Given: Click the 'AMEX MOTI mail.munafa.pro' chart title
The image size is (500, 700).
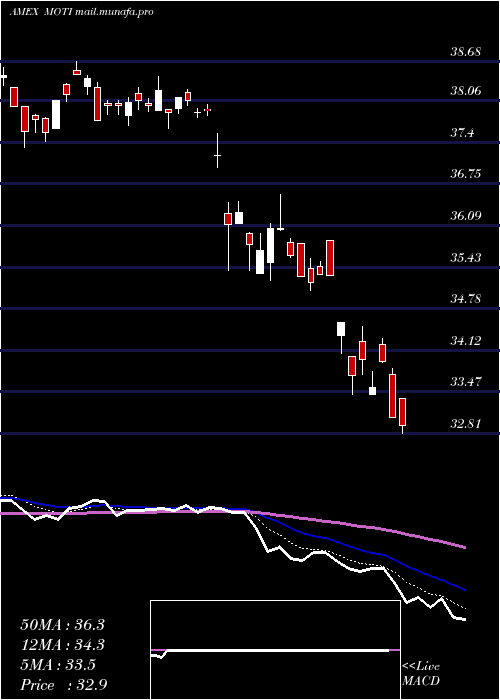Looking at the screenshot, I should point(82,12).
